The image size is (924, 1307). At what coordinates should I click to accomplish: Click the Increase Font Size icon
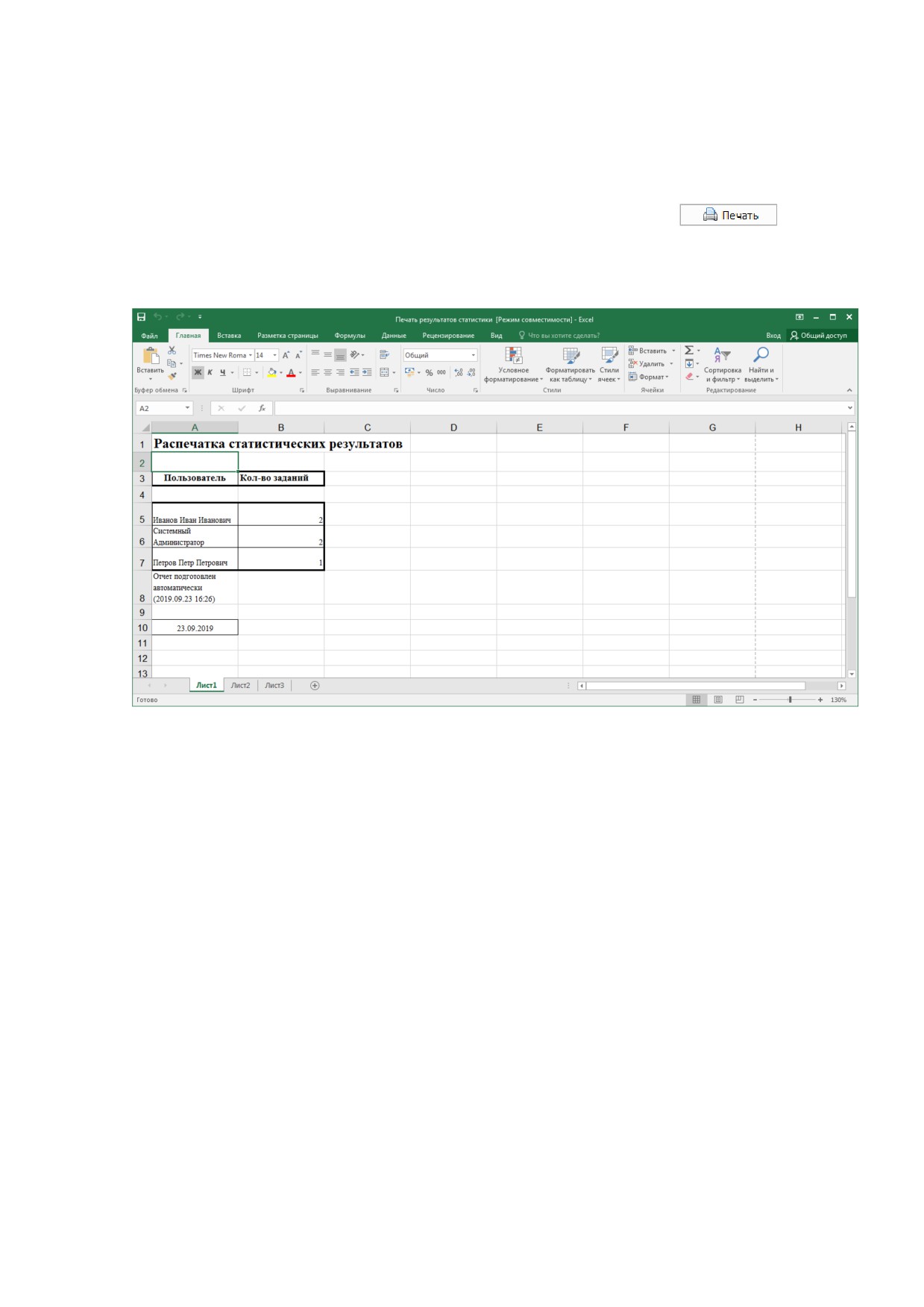(286, 355)
